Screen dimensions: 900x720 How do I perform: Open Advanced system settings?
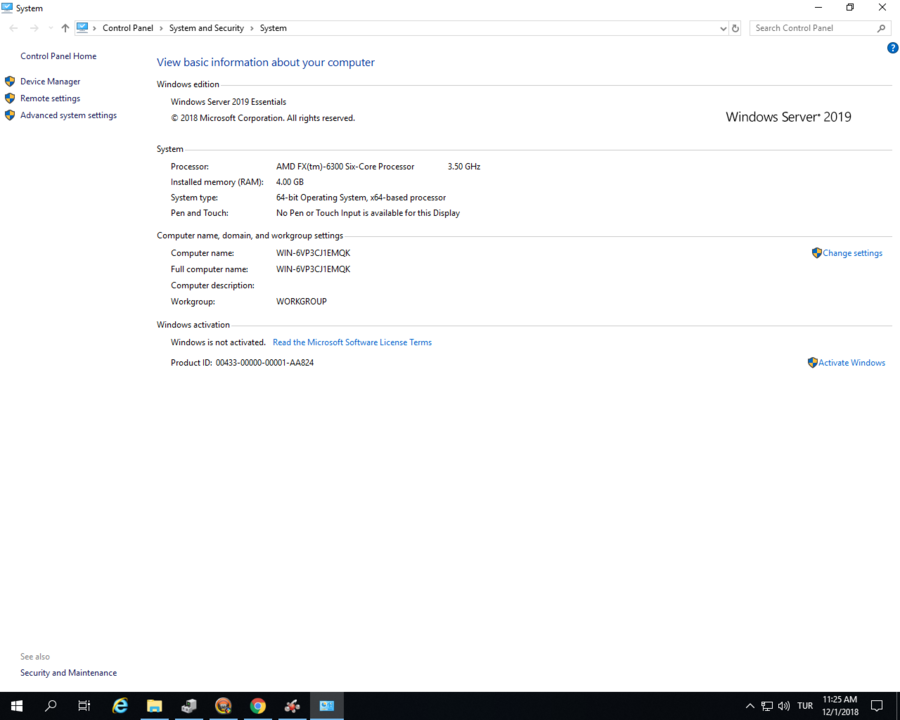68,115
